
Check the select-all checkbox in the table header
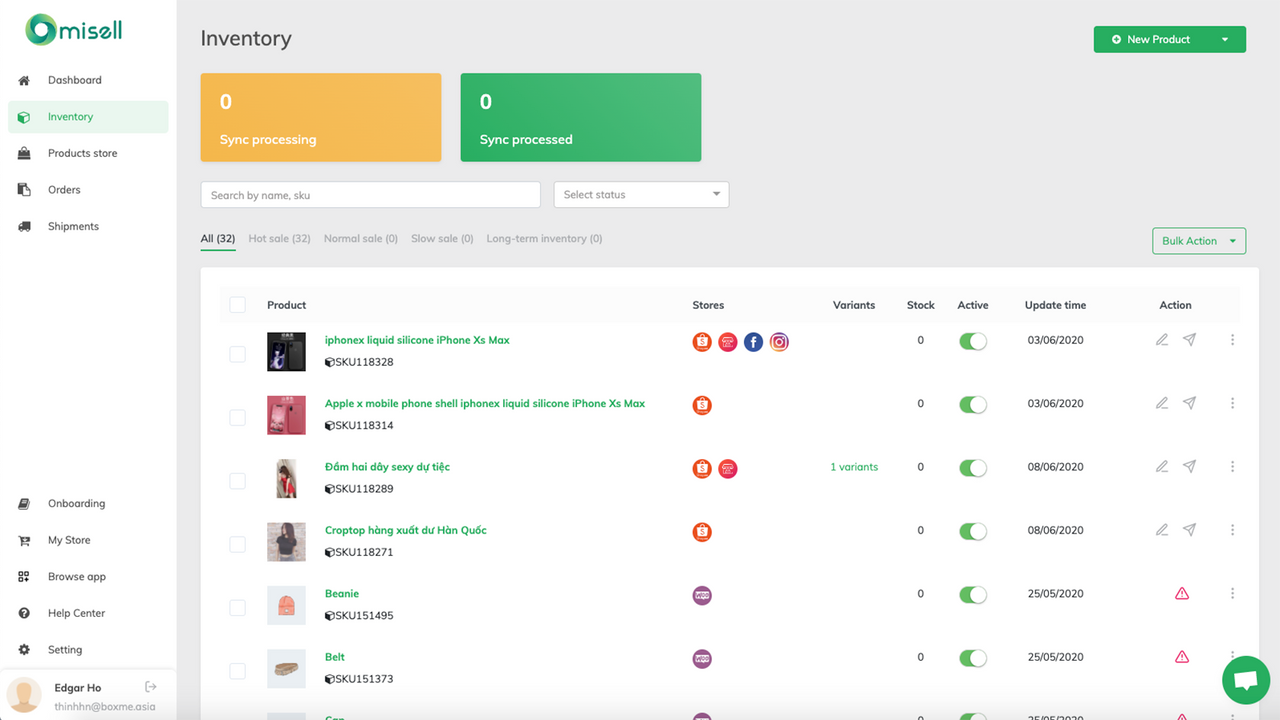[x=237, y=305]
